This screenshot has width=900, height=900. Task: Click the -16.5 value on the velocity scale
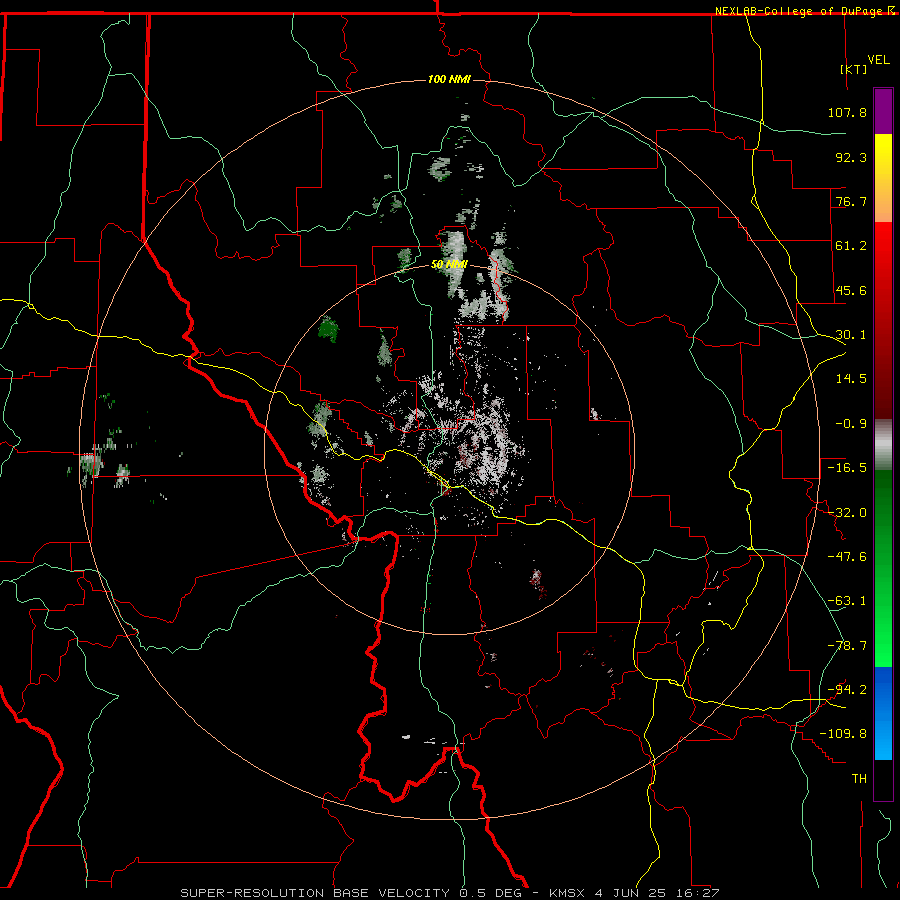(847, 468)
